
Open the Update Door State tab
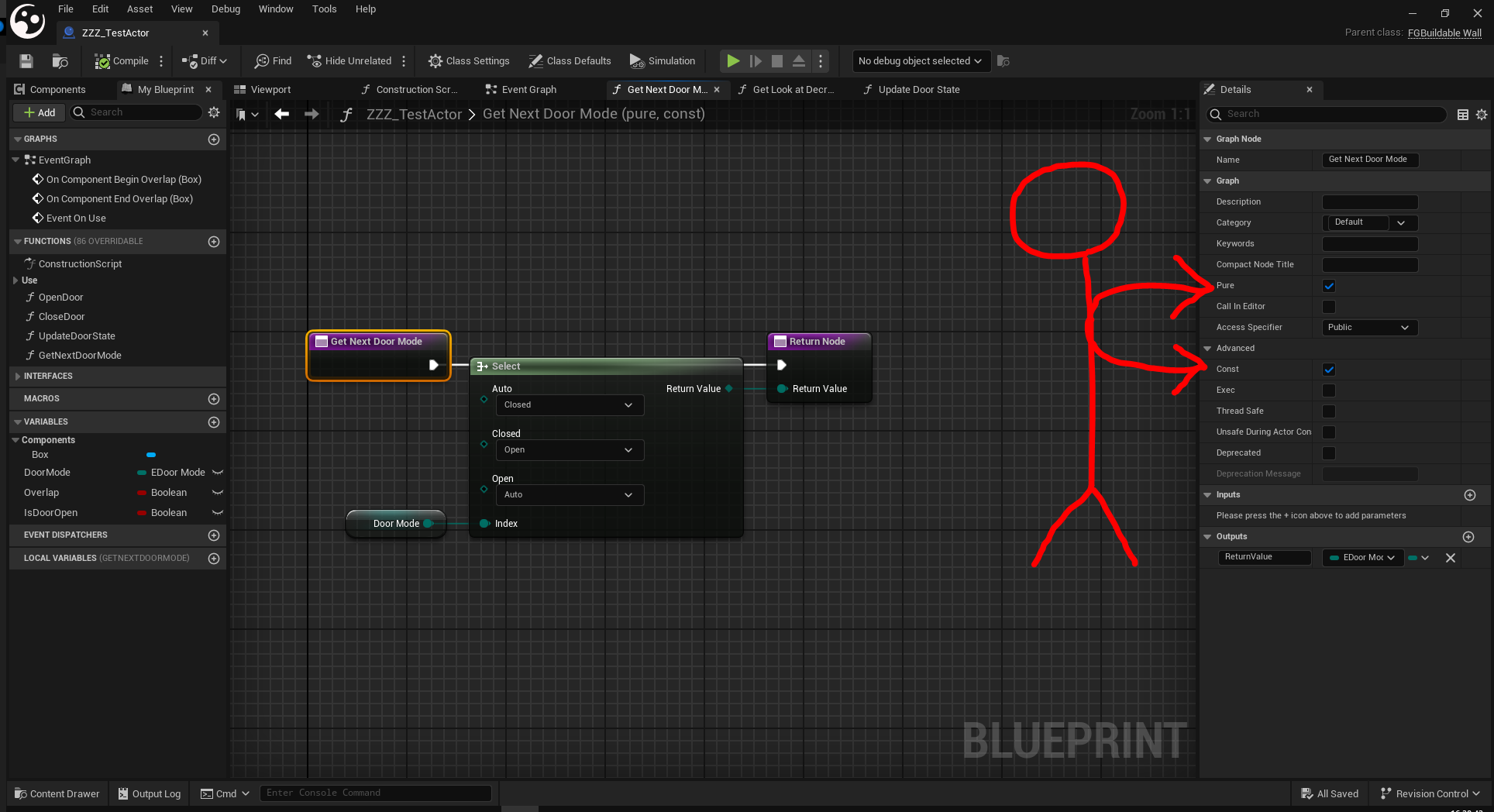click(x=913, y=90)
